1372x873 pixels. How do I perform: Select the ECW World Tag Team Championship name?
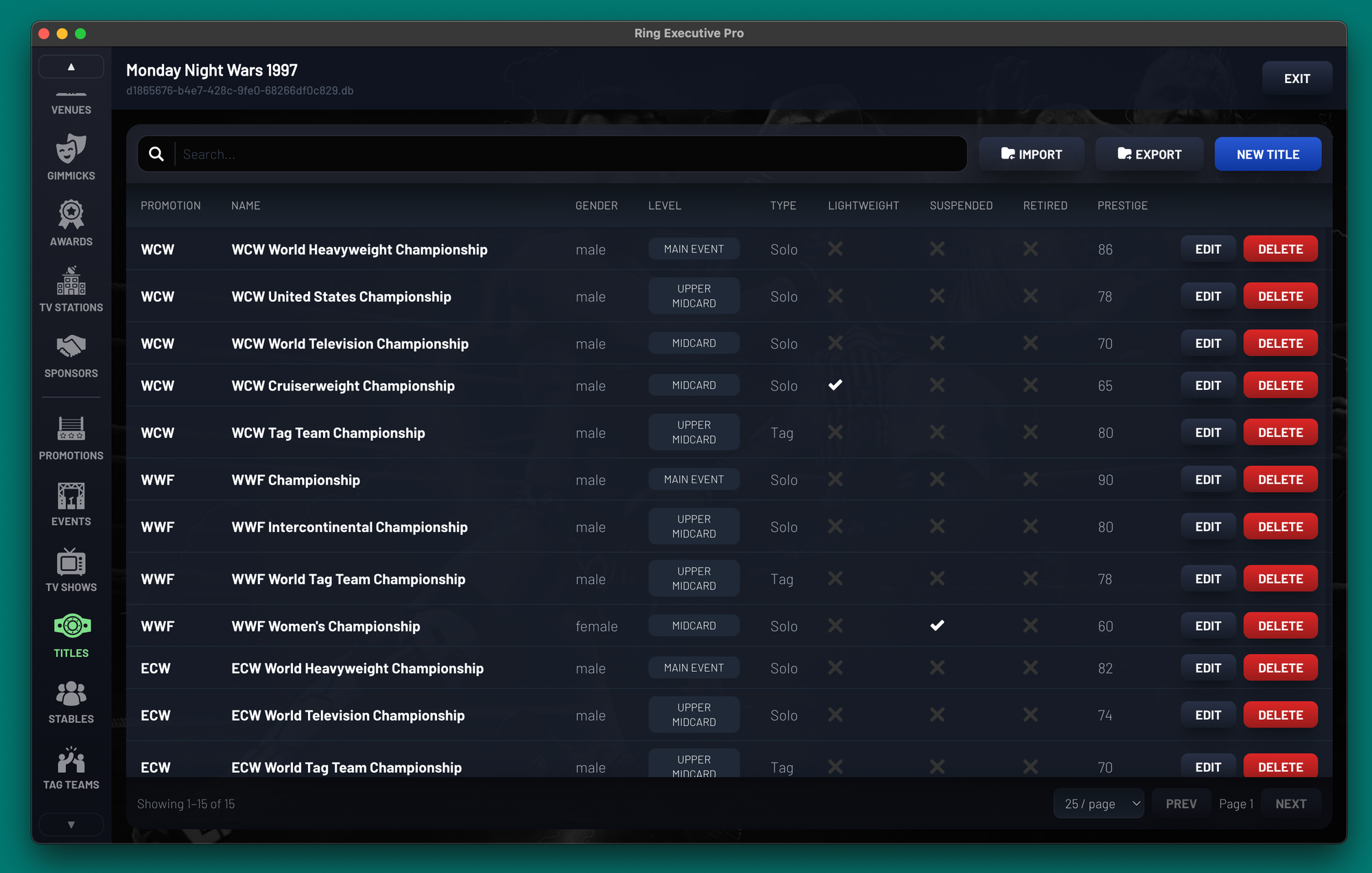[346, 767]
